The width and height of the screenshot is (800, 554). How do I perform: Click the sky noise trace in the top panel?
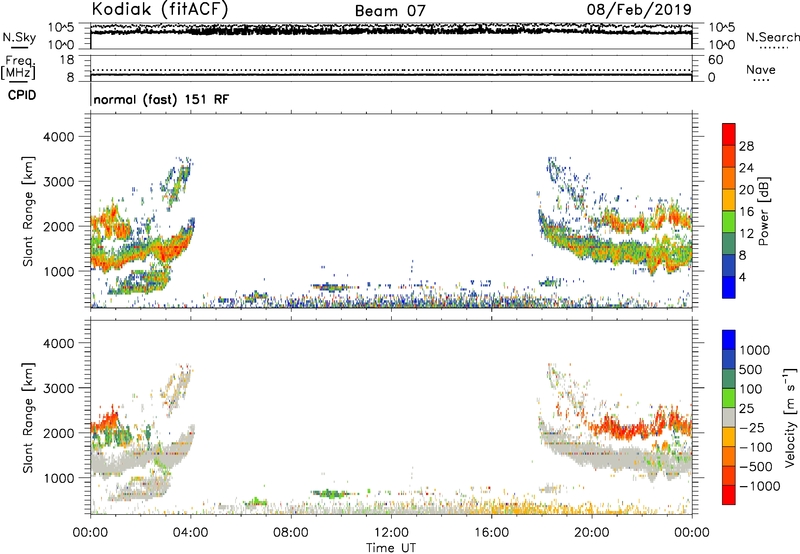click(x=391, y=30)
